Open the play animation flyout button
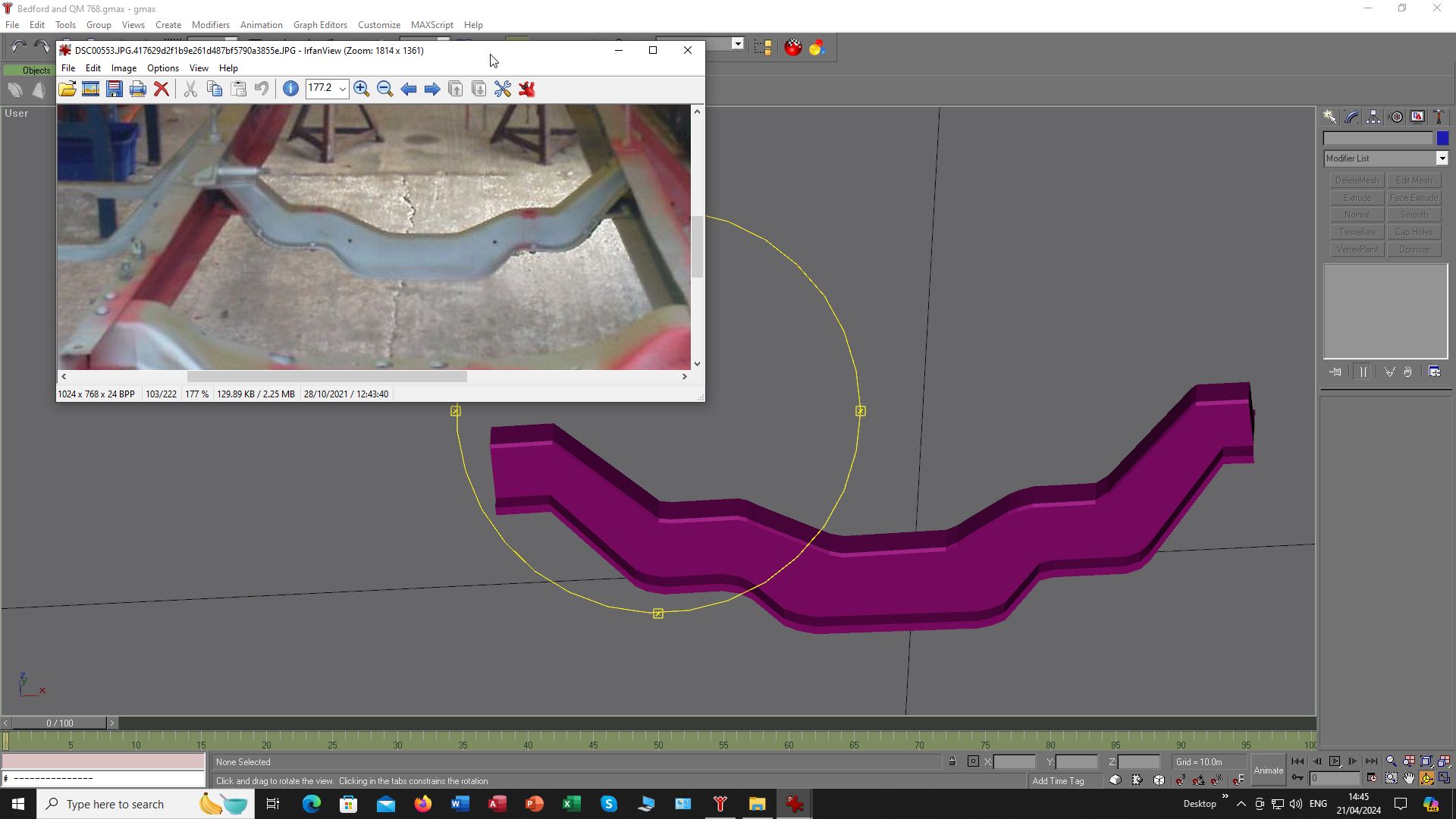Screen dimensions: 1456x819 pyautogui.click(x=1335, y=761)
